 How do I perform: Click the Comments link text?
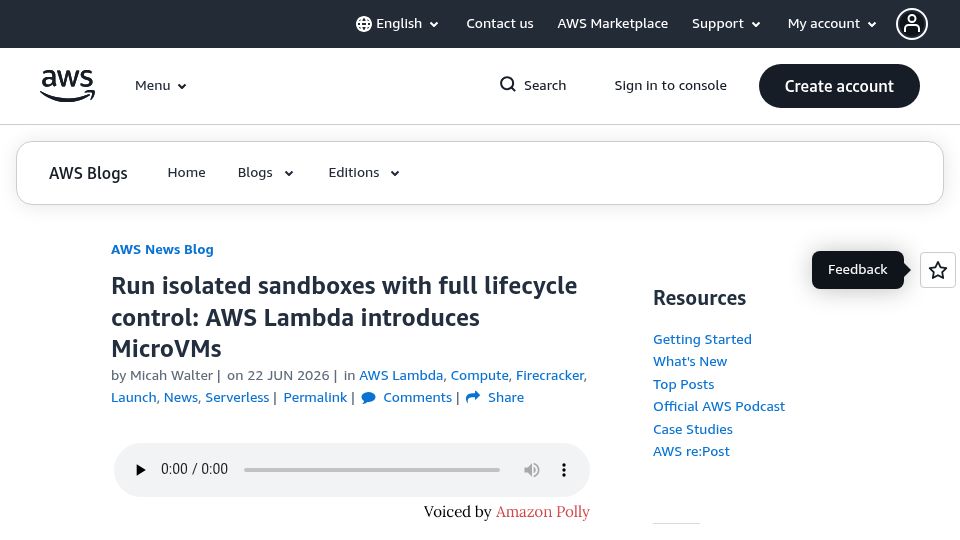point(418,398)
